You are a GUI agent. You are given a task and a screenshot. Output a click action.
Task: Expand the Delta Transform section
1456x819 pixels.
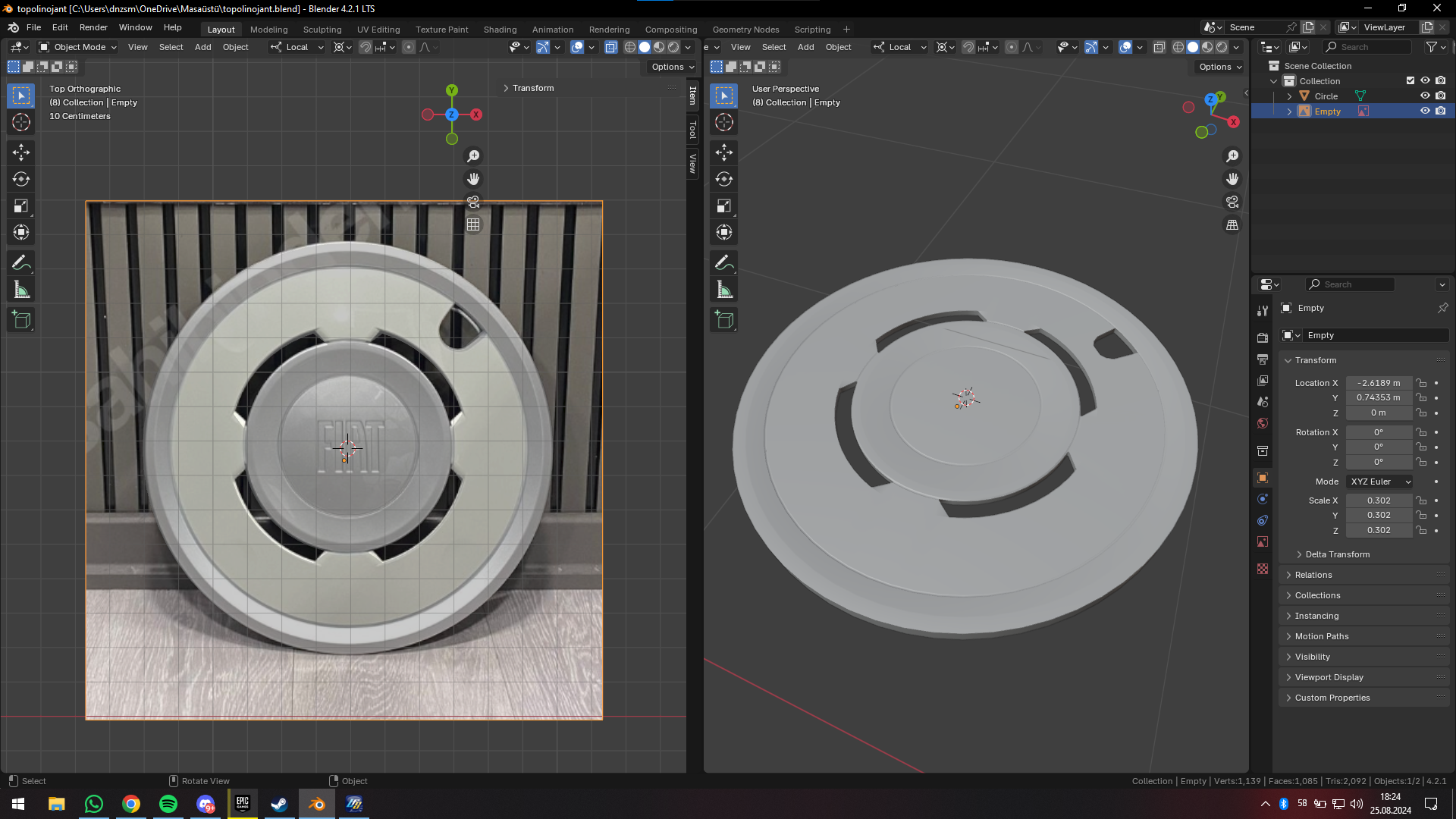pos(1337,554)
